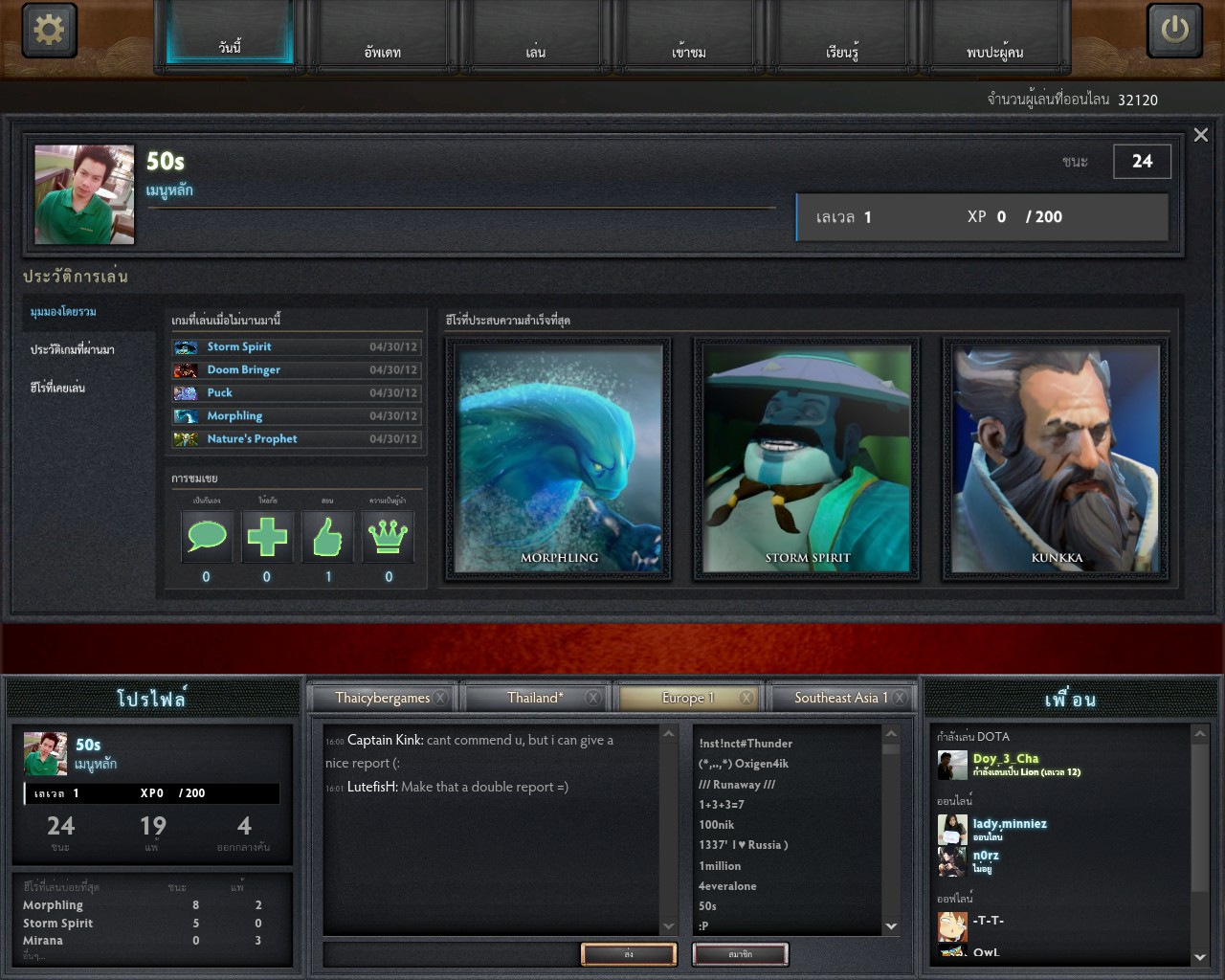Viewport: 1225px width, 980px height.
Task: Switch to the อัพเดท top tab
Action: [x=383, y=34]
